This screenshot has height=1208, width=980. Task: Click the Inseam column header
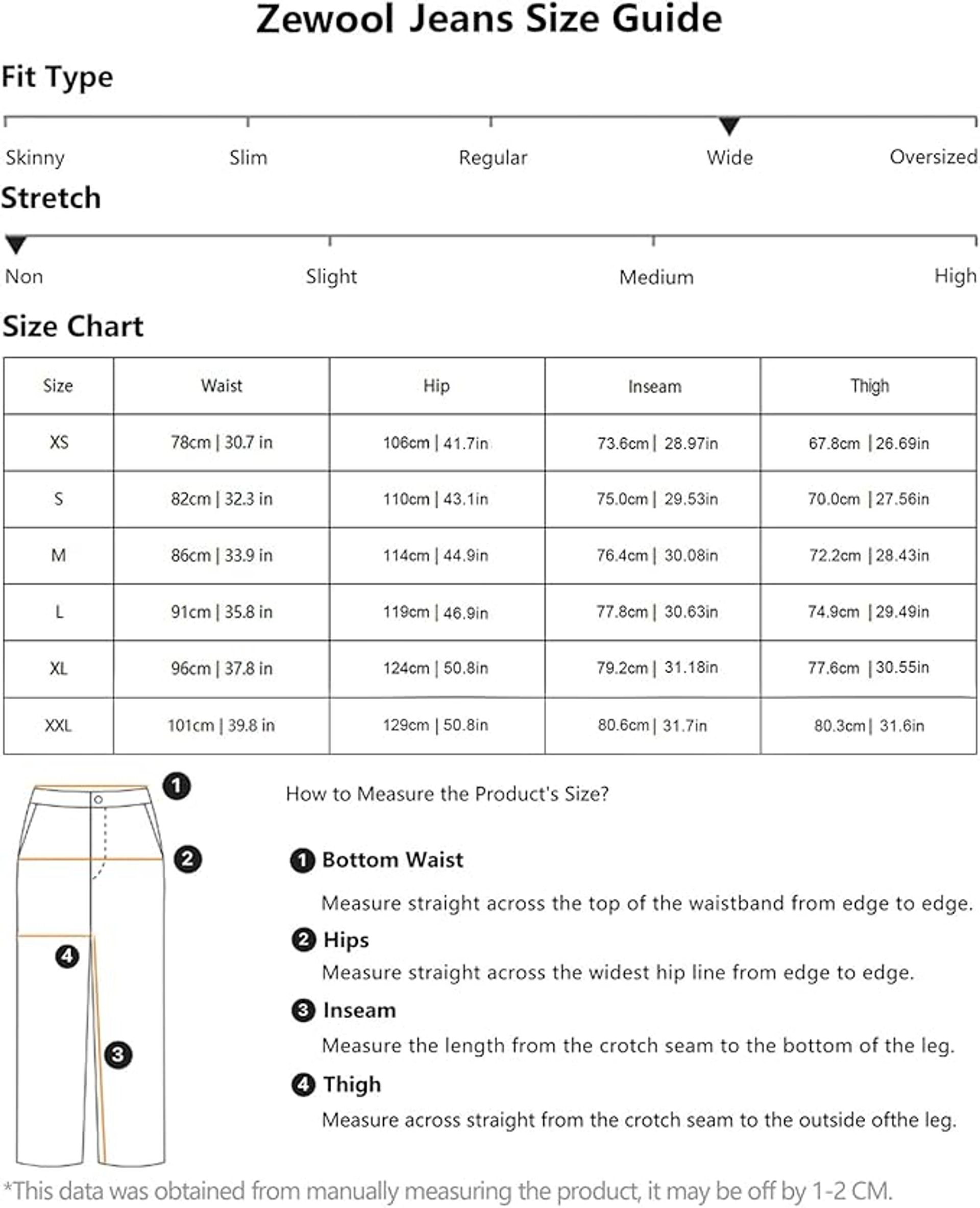(654, 386)
